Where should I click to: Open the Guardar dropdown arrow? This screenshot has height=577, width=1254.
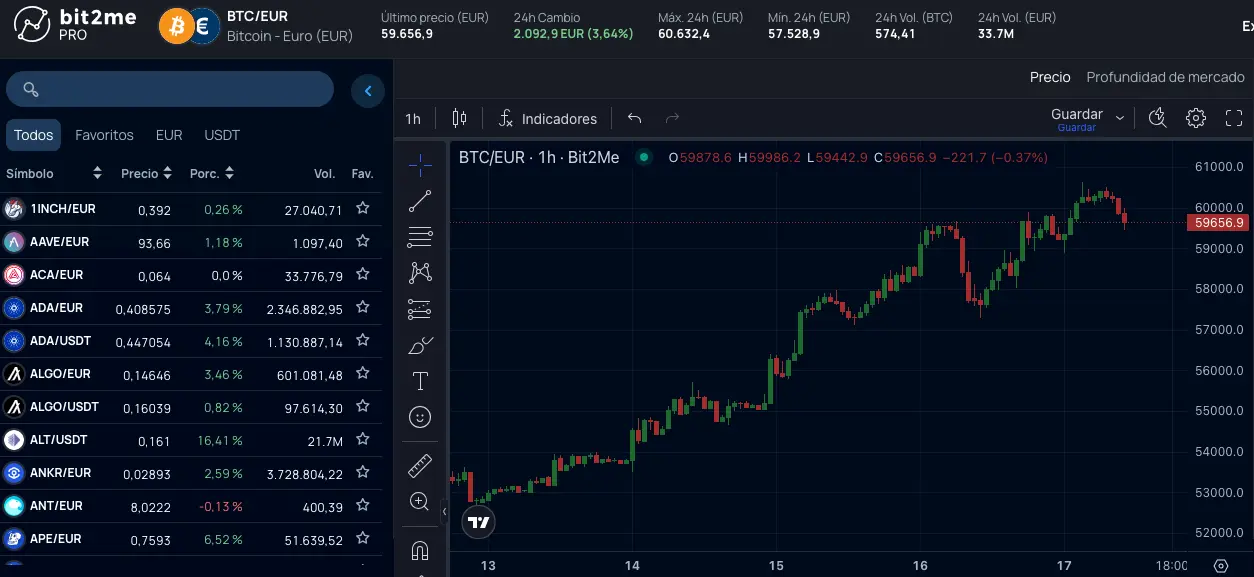pos(1120,118)
